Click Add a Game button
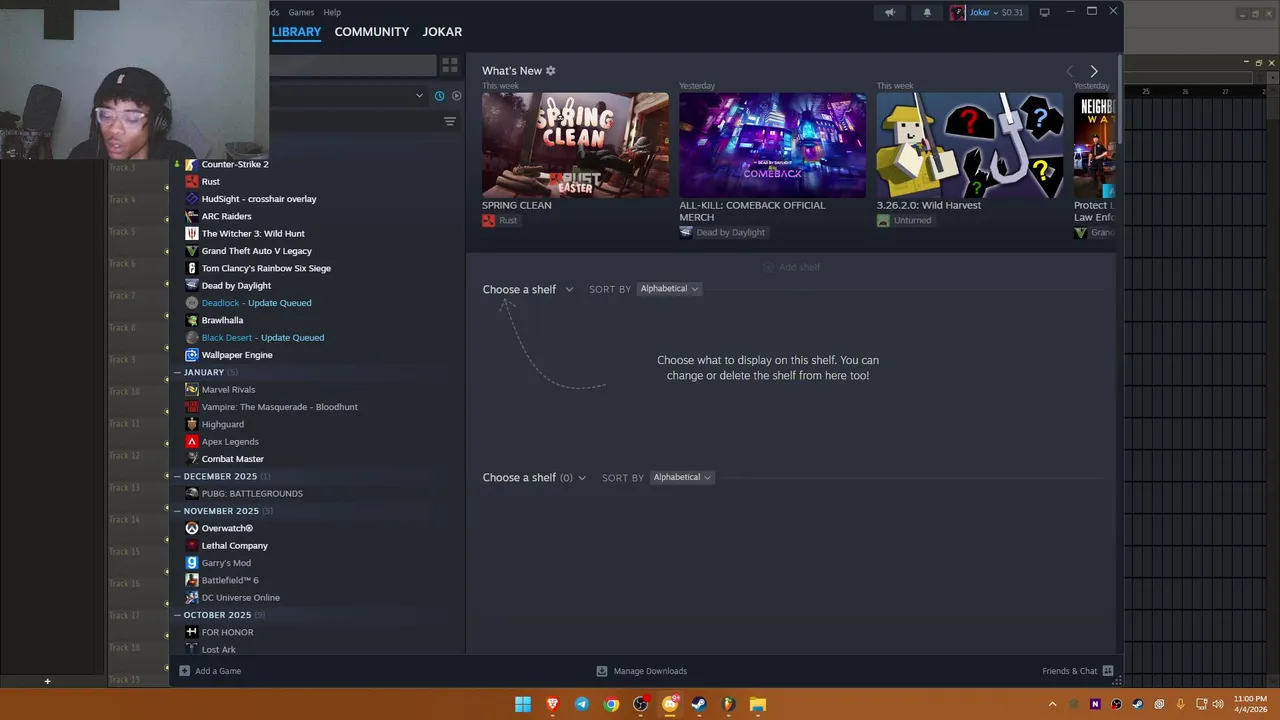This screenshot has height=720, width=1280. [210, 671]
